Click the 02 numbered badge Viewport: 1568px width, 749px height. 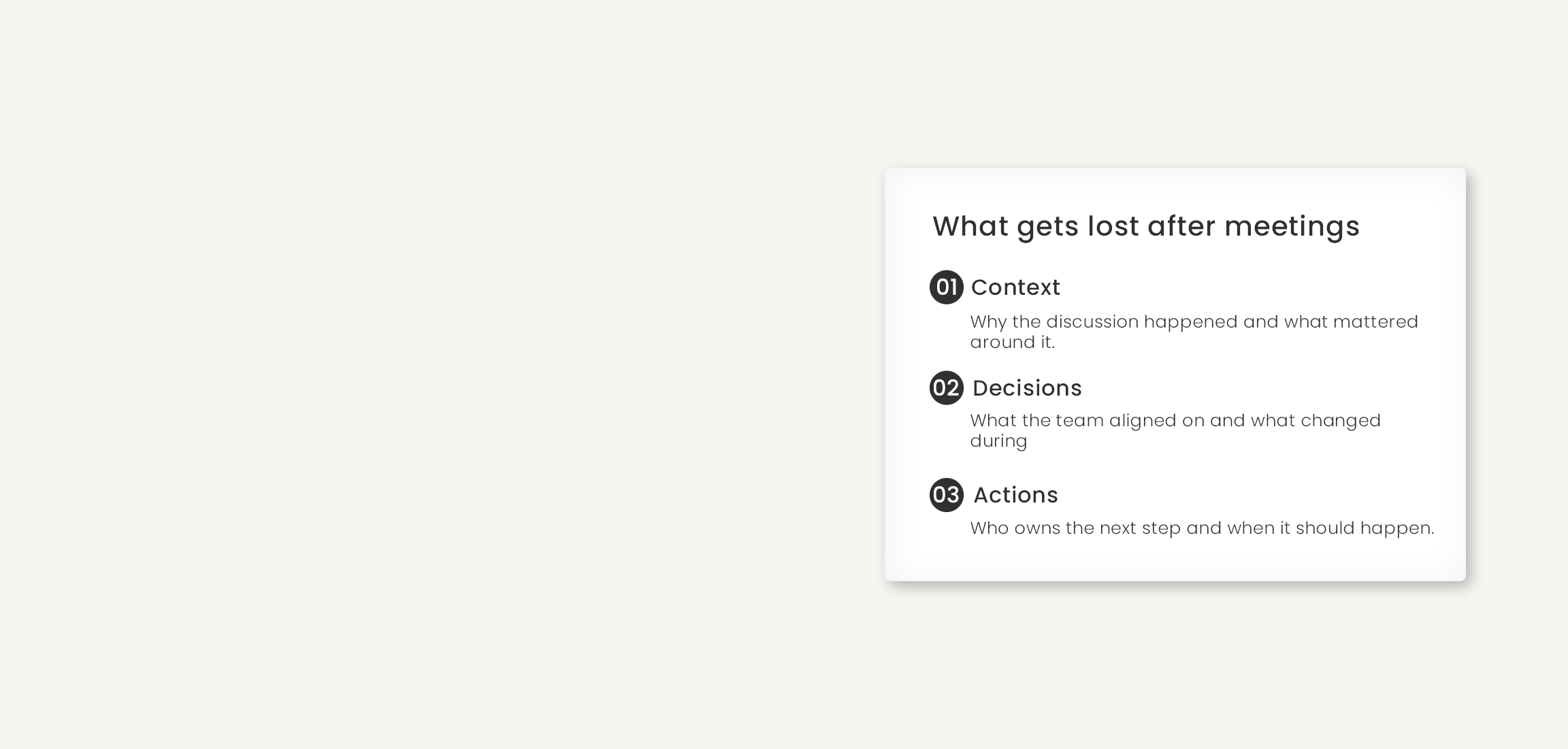coord(946,388)
